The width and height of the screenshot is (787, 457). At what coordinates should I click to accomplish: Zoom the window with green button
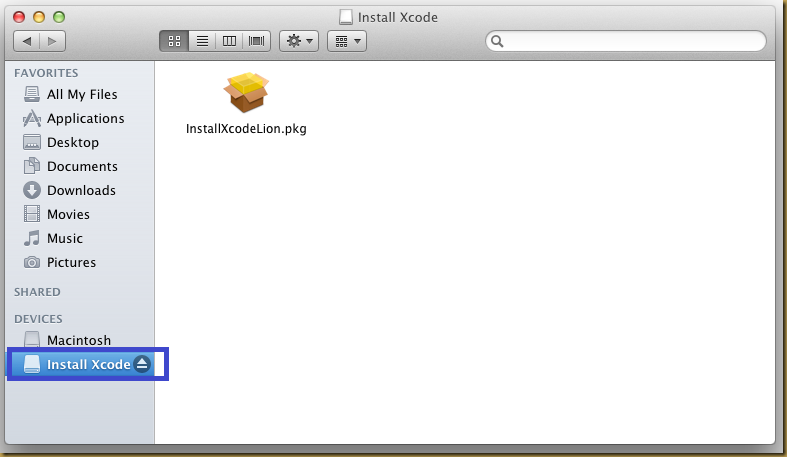click(59, 17)
